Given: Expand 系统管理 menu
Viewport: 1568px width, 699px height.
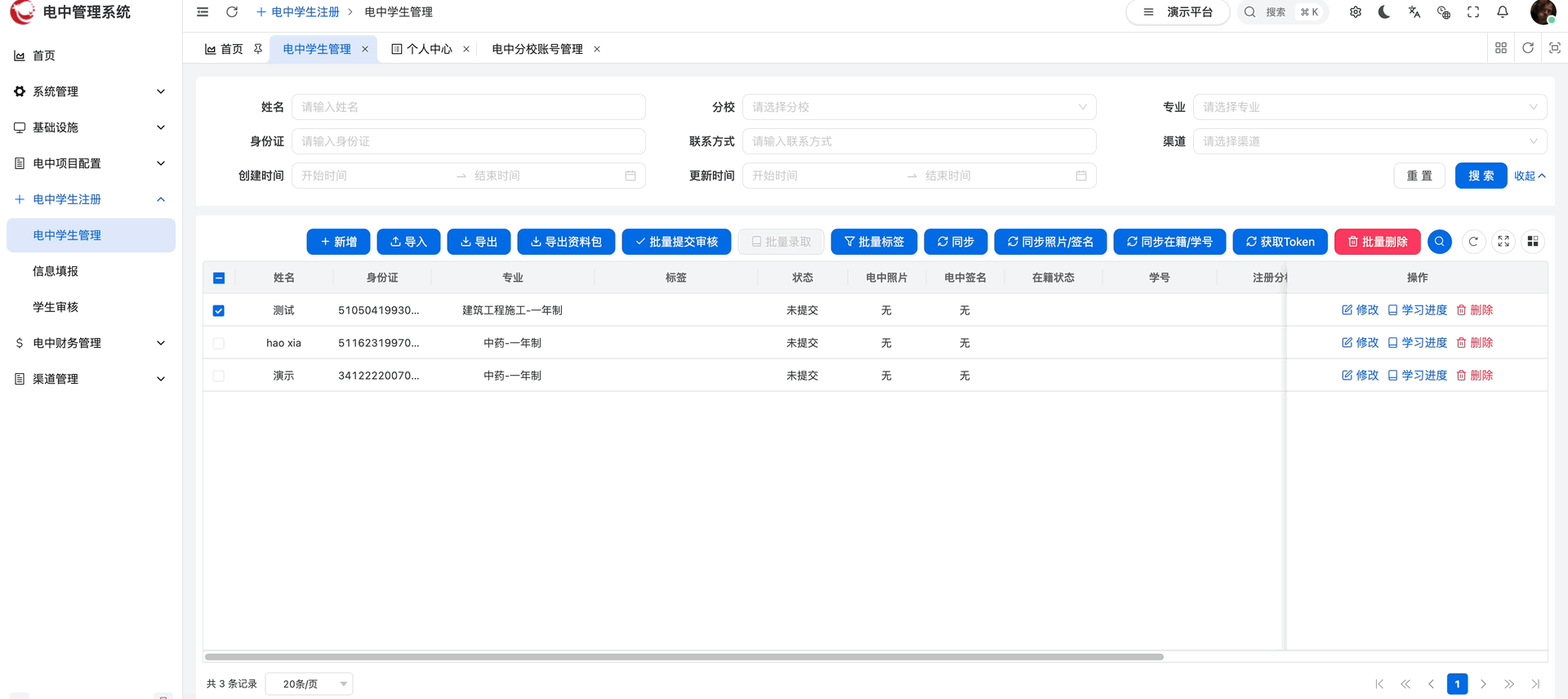Looking at the screenshot, I should click(91, 91).
